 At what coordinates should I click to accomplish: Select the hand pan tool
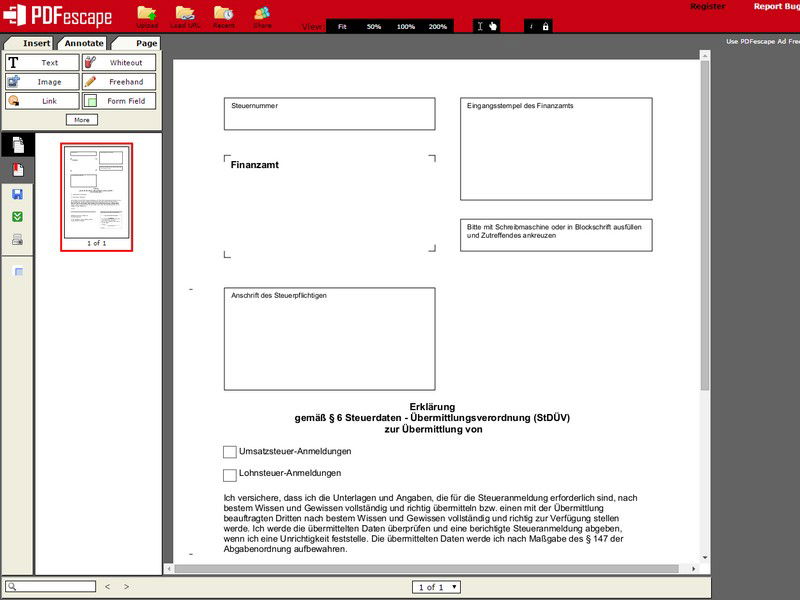tap(493, 26)
